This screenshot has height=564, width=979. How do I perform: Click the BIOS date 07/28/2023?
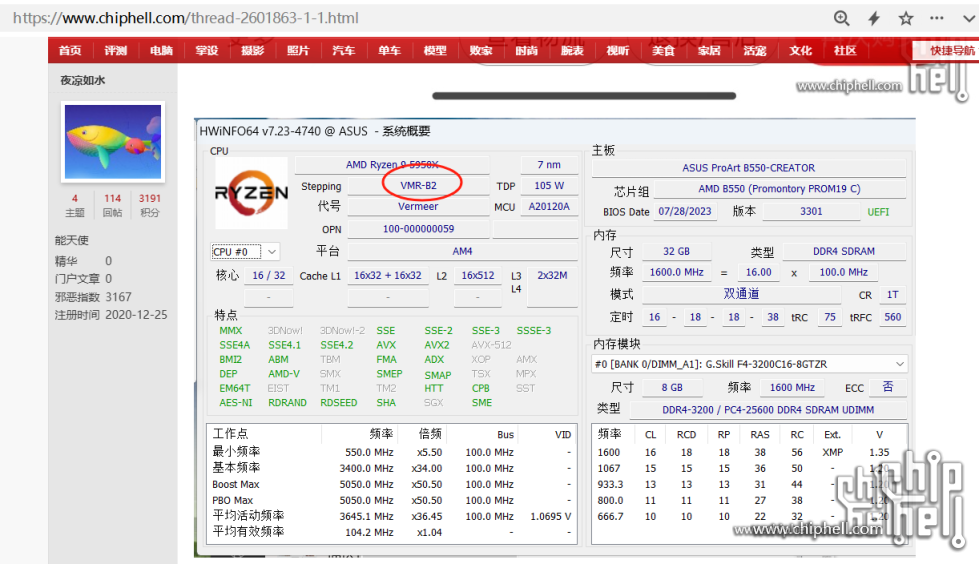click(x=685, y=211)
